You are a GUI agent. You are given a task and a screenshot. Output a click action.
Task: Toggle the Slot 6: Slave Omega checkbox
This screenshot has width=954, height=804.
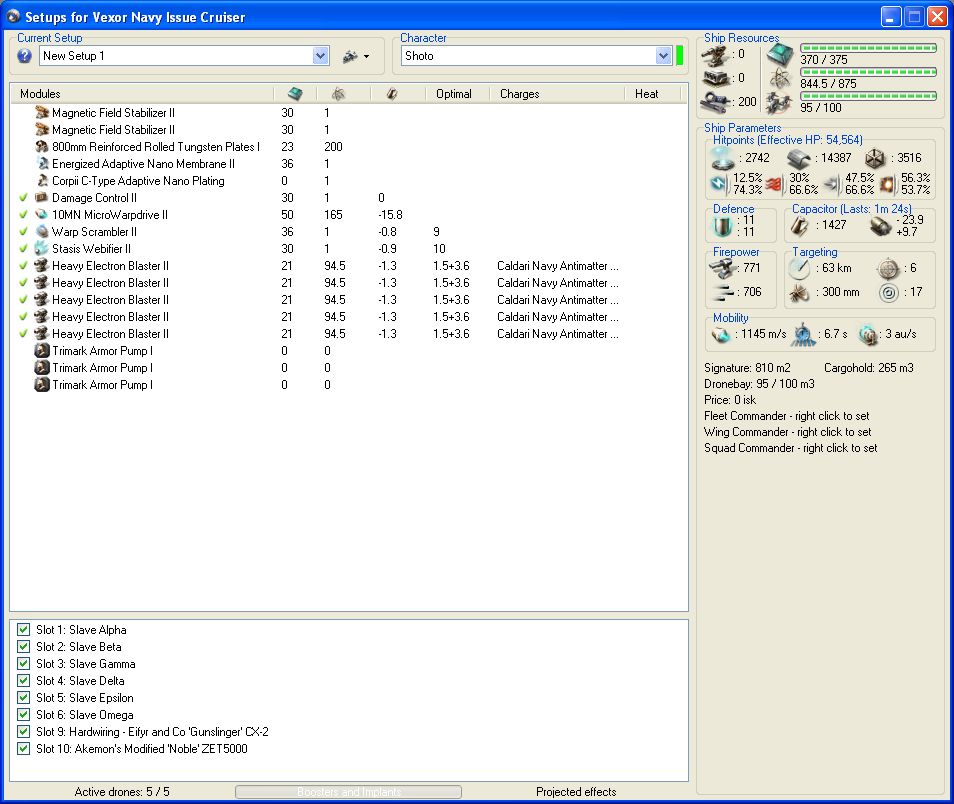pos(24,715)
